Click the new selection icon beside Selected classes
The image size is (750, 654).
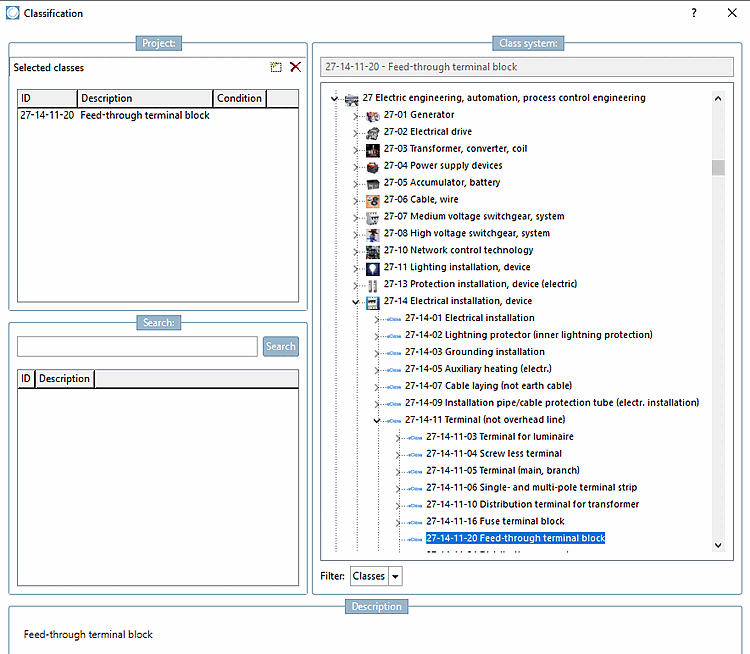click(276, 67)
